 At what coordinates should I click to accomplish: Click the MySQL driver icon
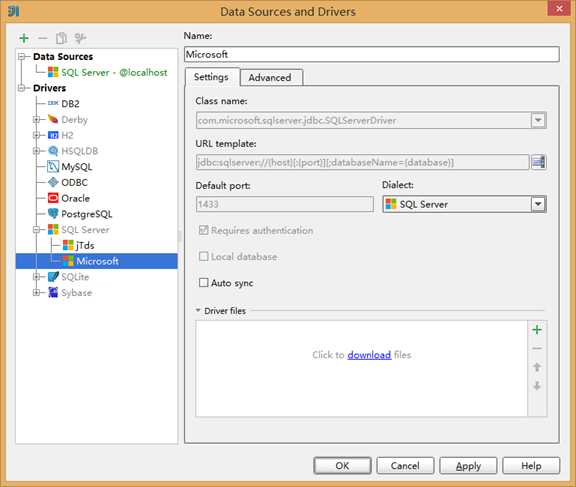click(53, 167)
